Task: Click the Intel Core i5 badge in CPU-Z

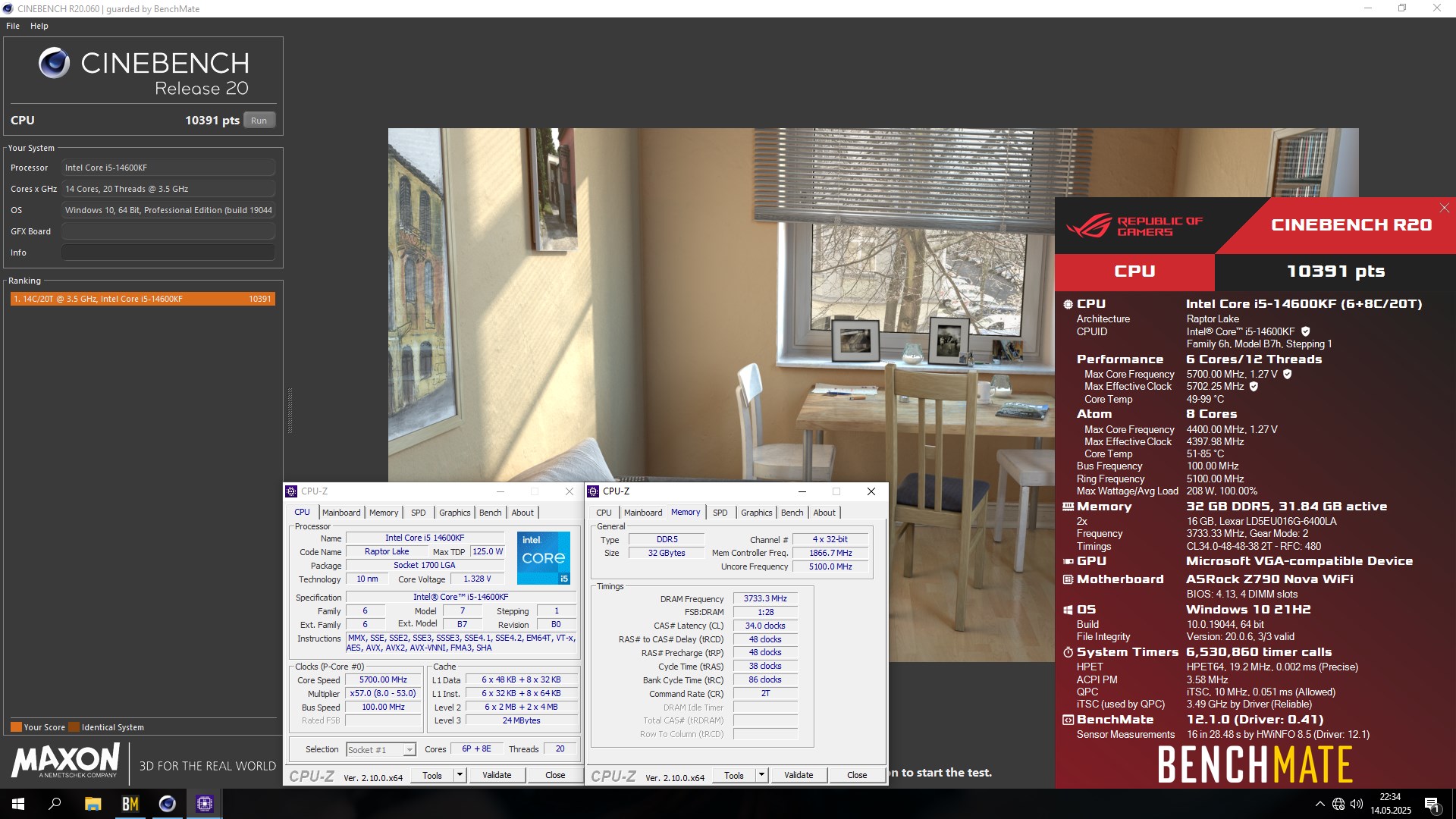Action: (544, 558)
